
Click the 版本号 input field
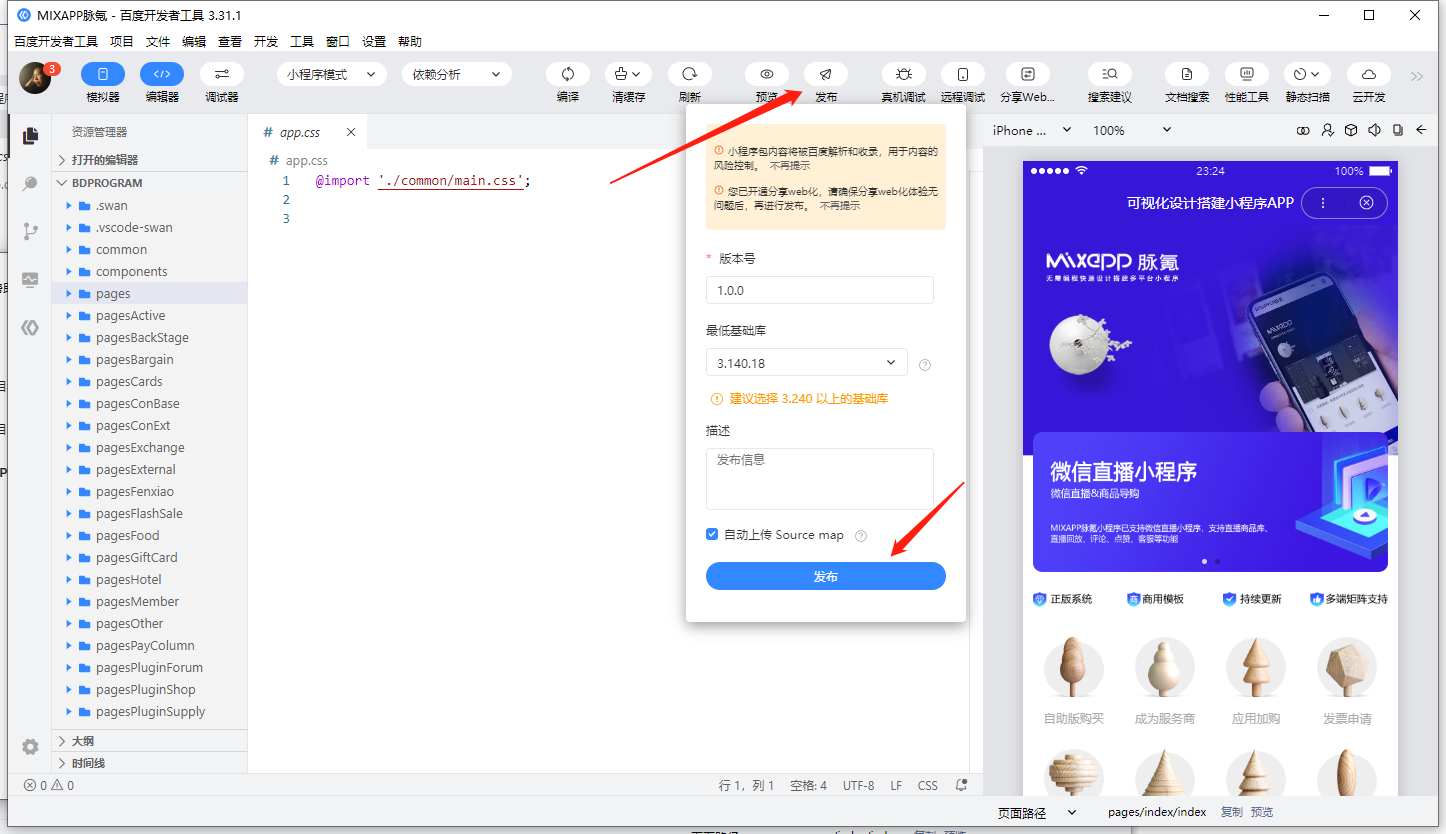click(x=820, y=290)
